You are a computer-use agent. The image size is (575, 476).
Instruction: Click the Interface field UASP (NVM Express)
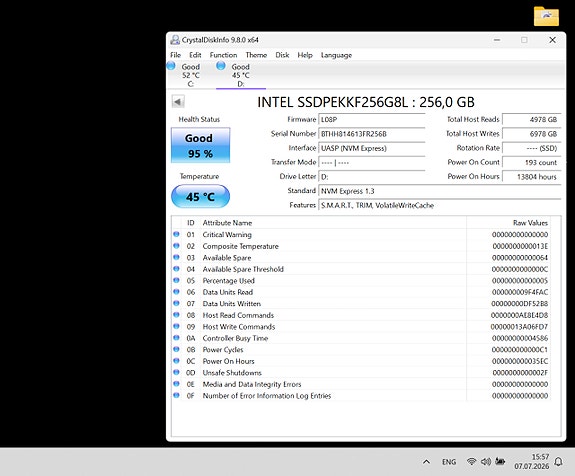pyautogui.click(x=371, y=148)
